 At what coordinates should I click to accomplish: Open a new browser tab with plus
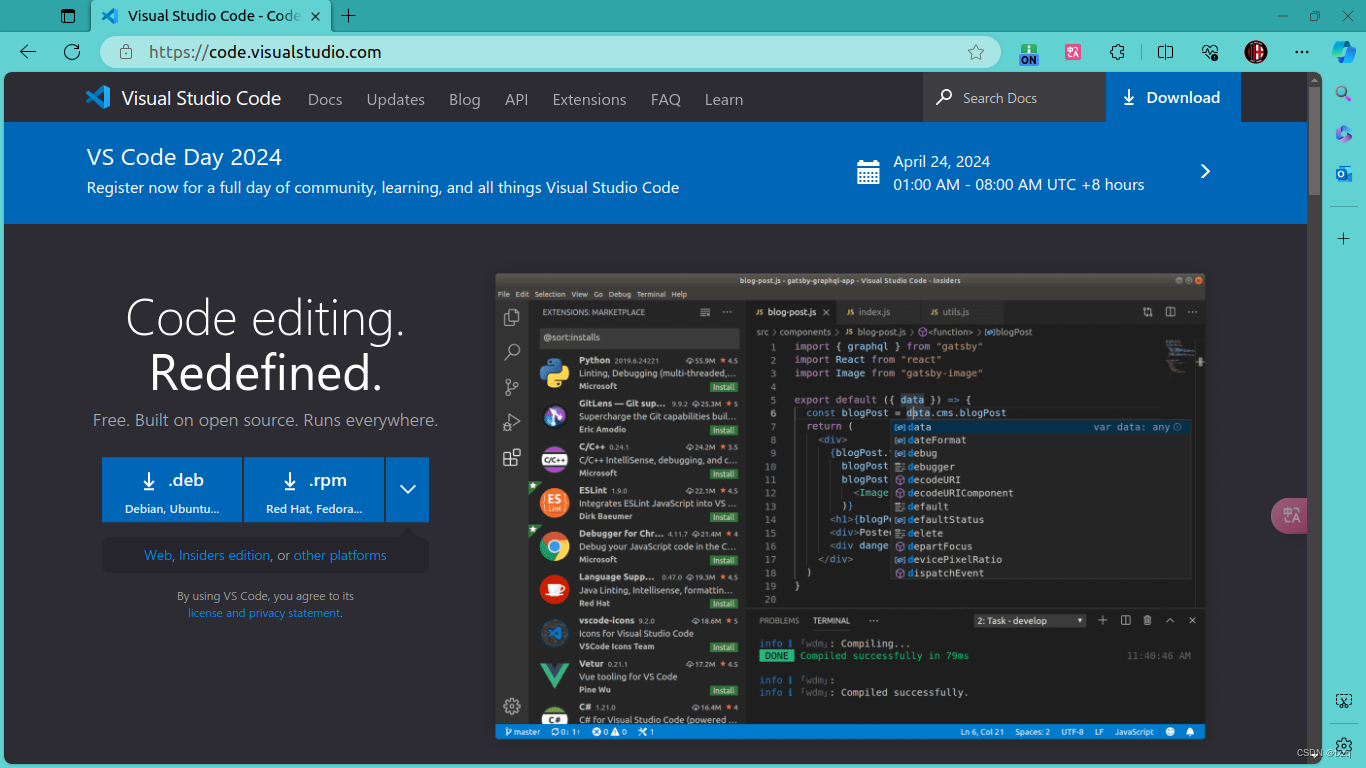(348, 16)
